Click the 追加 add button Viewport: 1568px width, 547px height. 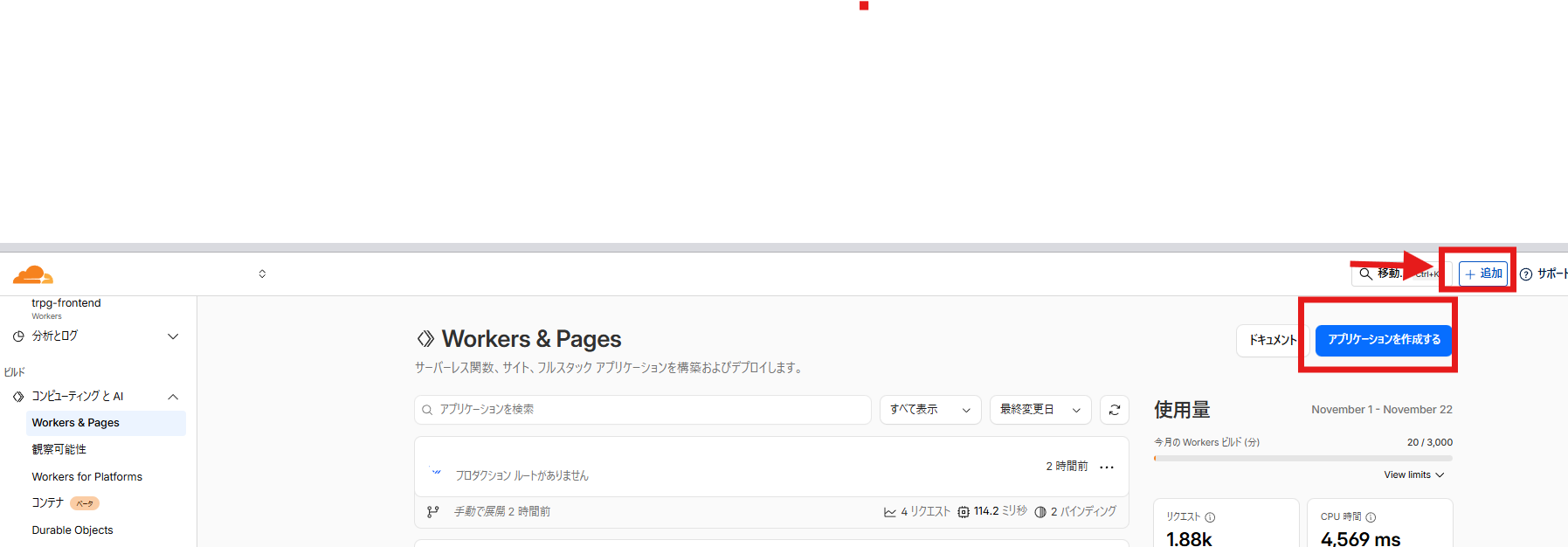pyautogui.click(x=1483, y=273)
